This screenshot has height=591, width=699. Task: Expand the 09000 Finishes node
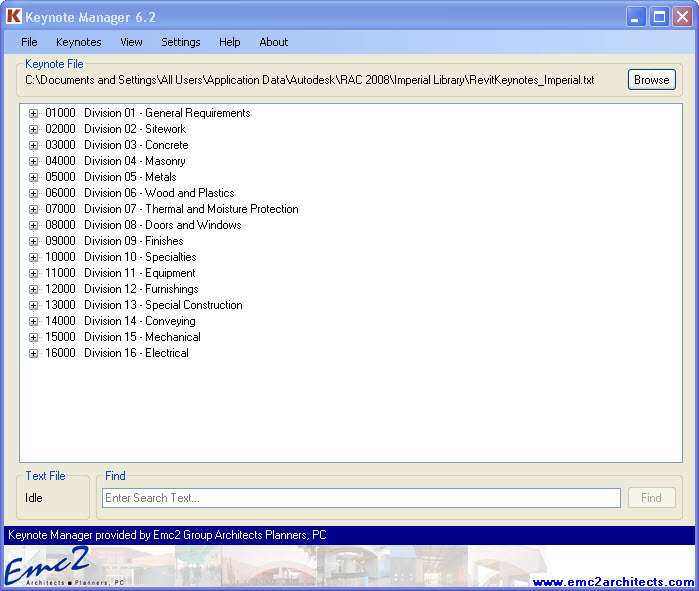[33, 241]
